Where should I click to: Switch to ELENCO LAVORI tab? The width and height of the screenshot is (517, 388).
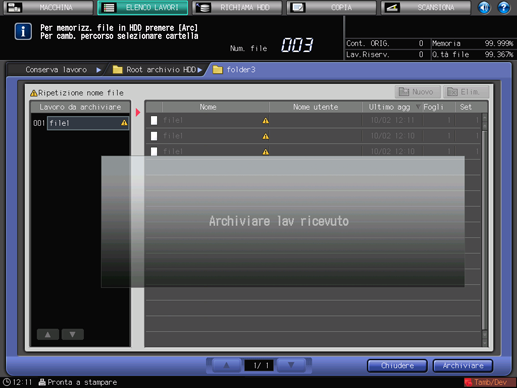tap(143, 7)
